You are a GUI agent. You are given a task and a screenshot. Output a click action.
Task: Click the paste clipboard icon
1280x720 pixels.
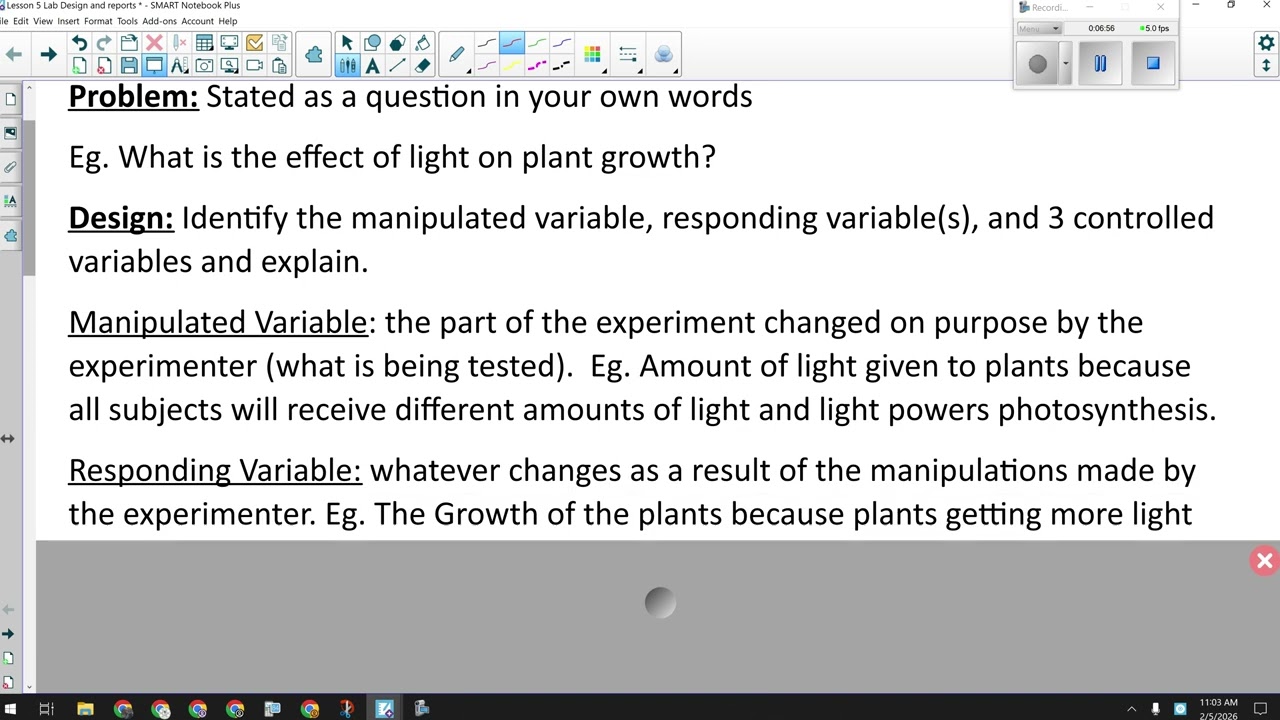click(279, 66)
